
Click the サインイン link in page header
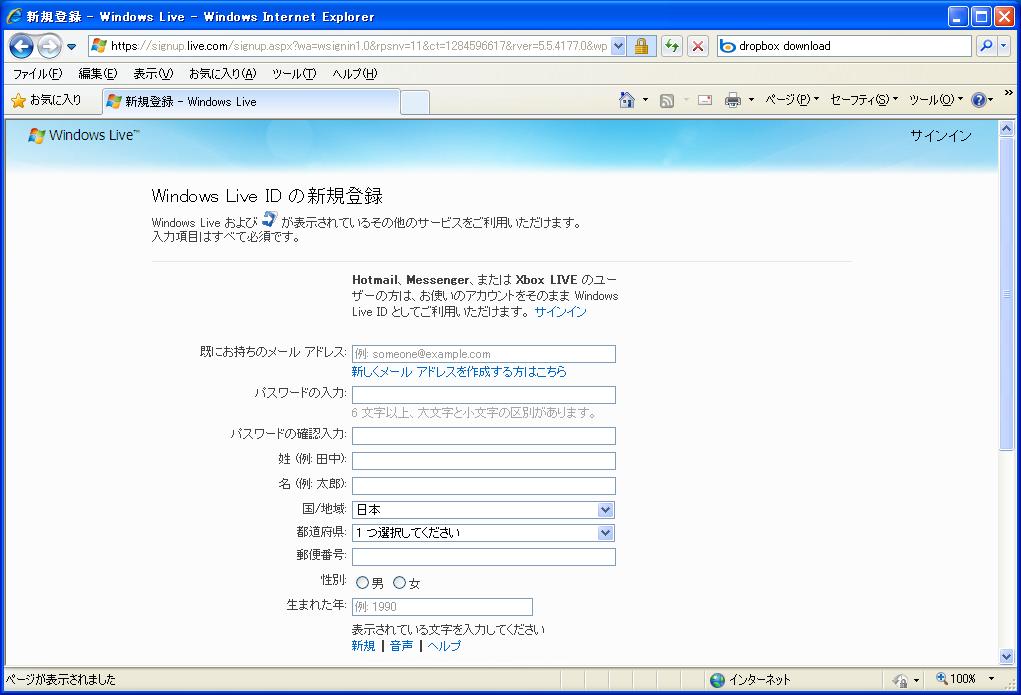(940, 135)
